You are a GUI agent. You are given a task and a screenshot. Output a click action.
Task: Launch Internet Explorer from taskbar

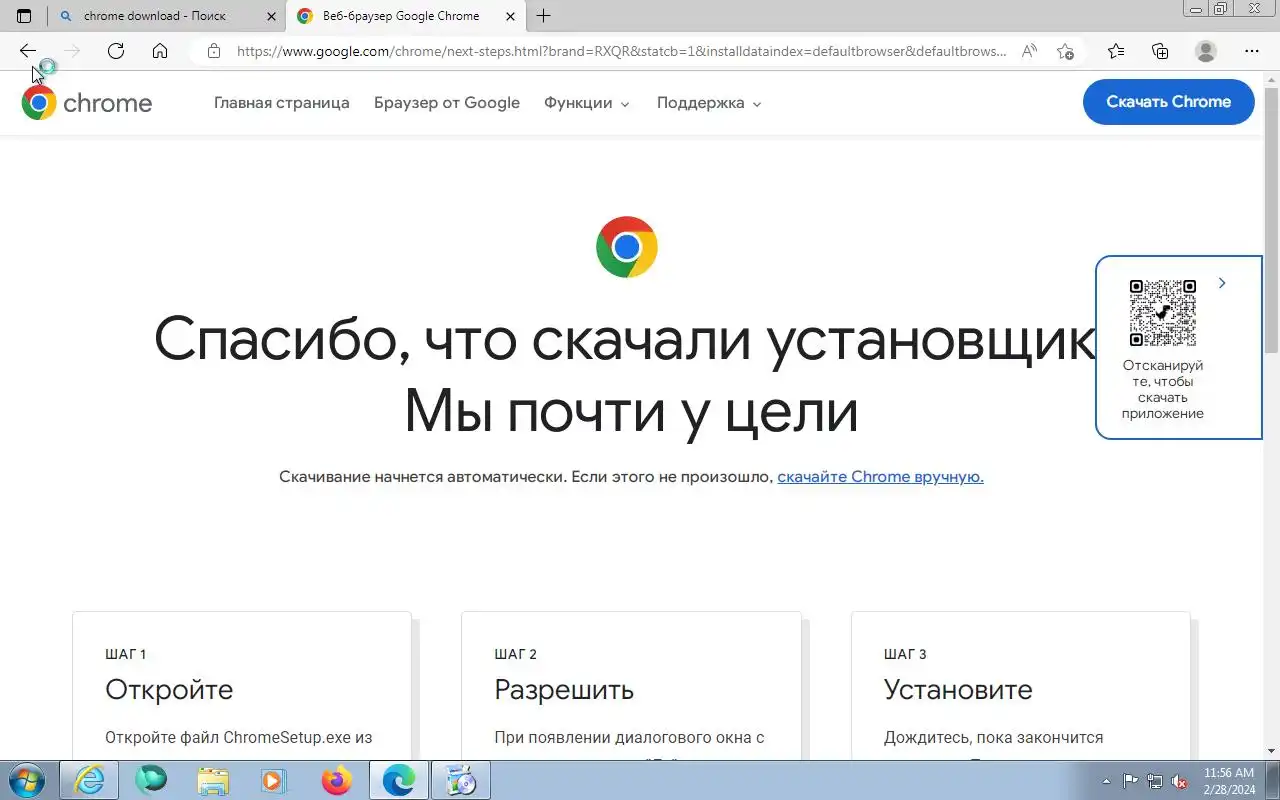click(x=89, y=780)
